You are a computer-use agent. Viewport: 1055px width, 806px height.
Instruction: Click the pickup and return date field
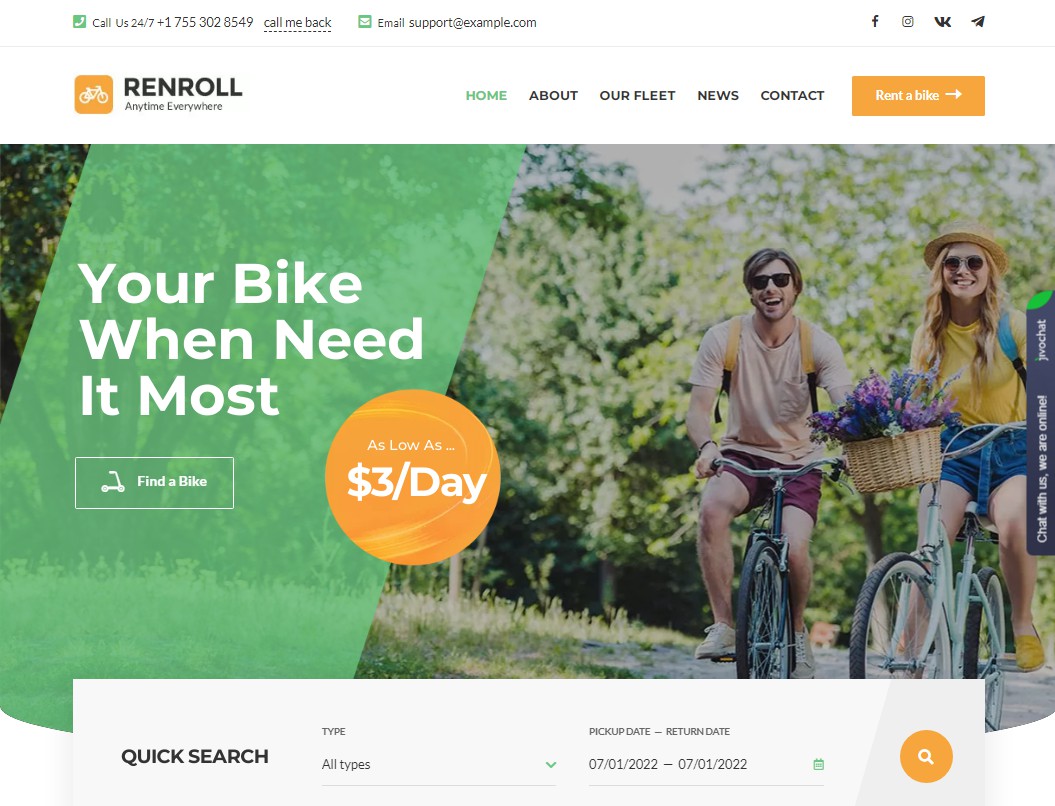tap(706, 764)
